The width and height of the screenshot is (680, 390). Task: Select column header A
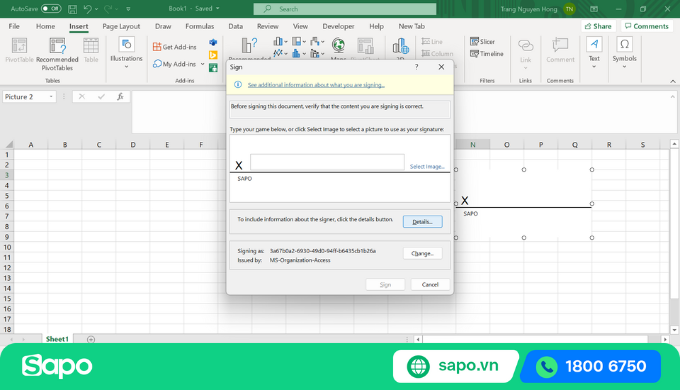[31, 144]
